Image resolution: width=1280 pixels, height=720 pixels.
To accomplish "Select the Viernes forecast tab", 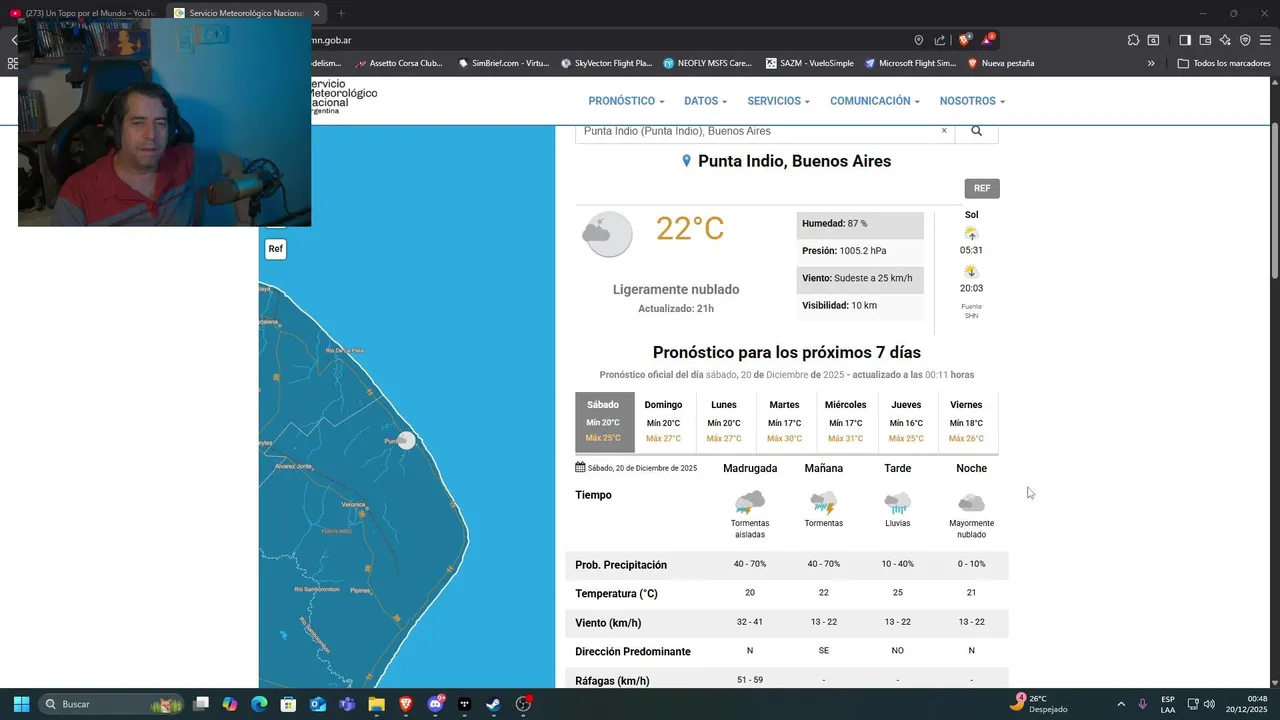I will [966, 423].
